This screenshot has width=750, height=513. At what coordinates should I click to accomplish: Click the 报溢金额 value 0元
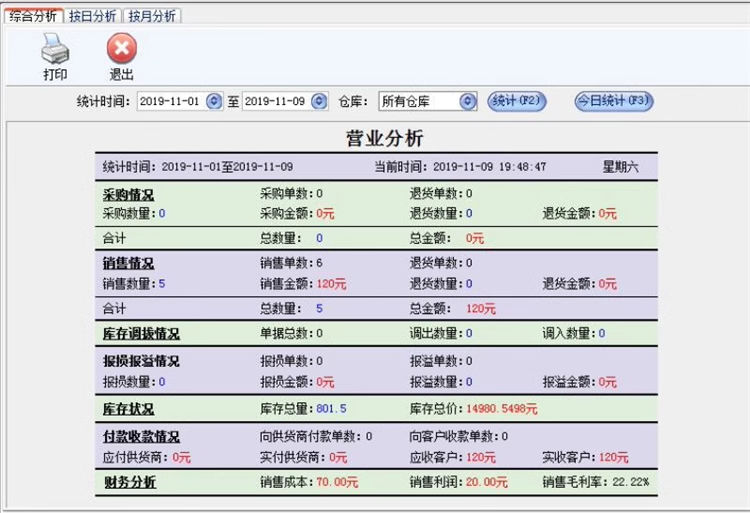pos(607,382)
